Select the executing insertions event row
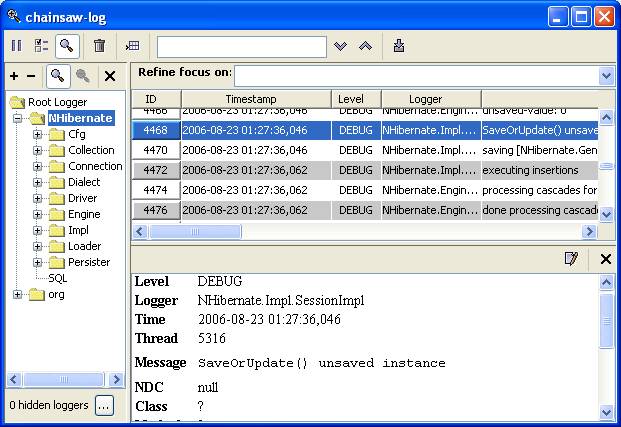This screenshot has width=621, height=427. tap(365, 170)
